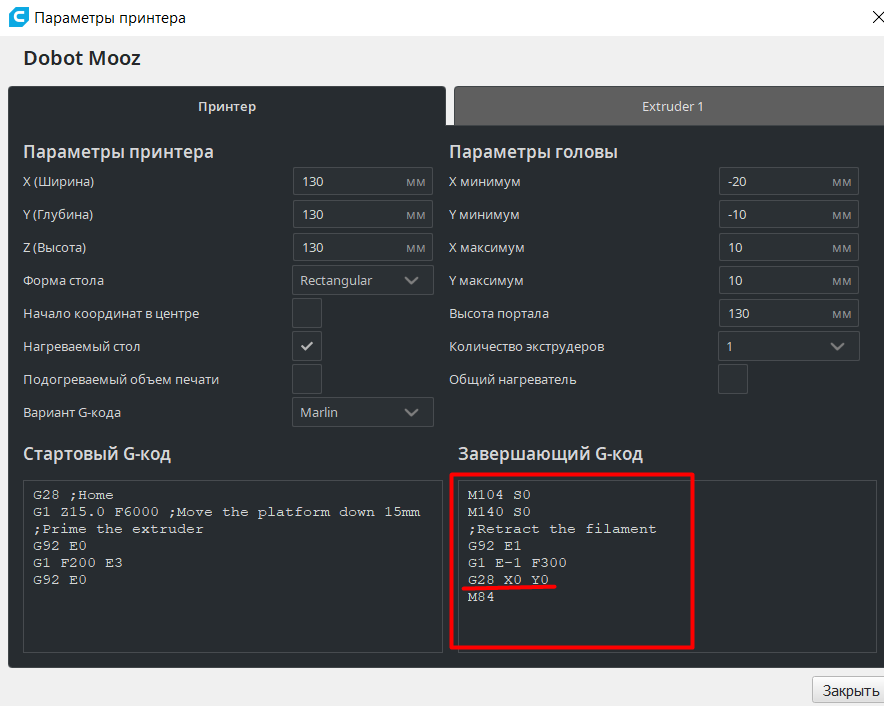Click the 'G1 E-1 F300' line
This screenshot has width=884, height=706.
point(517,563)
